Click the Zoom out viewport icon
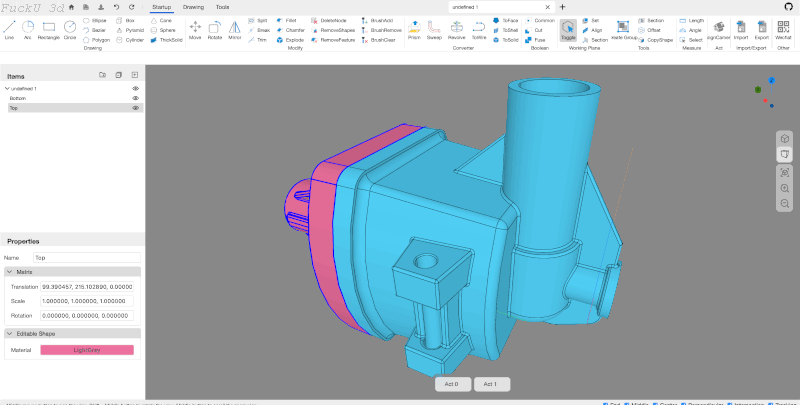The height and width of the screenshot is (405, 800). (785, 204)
